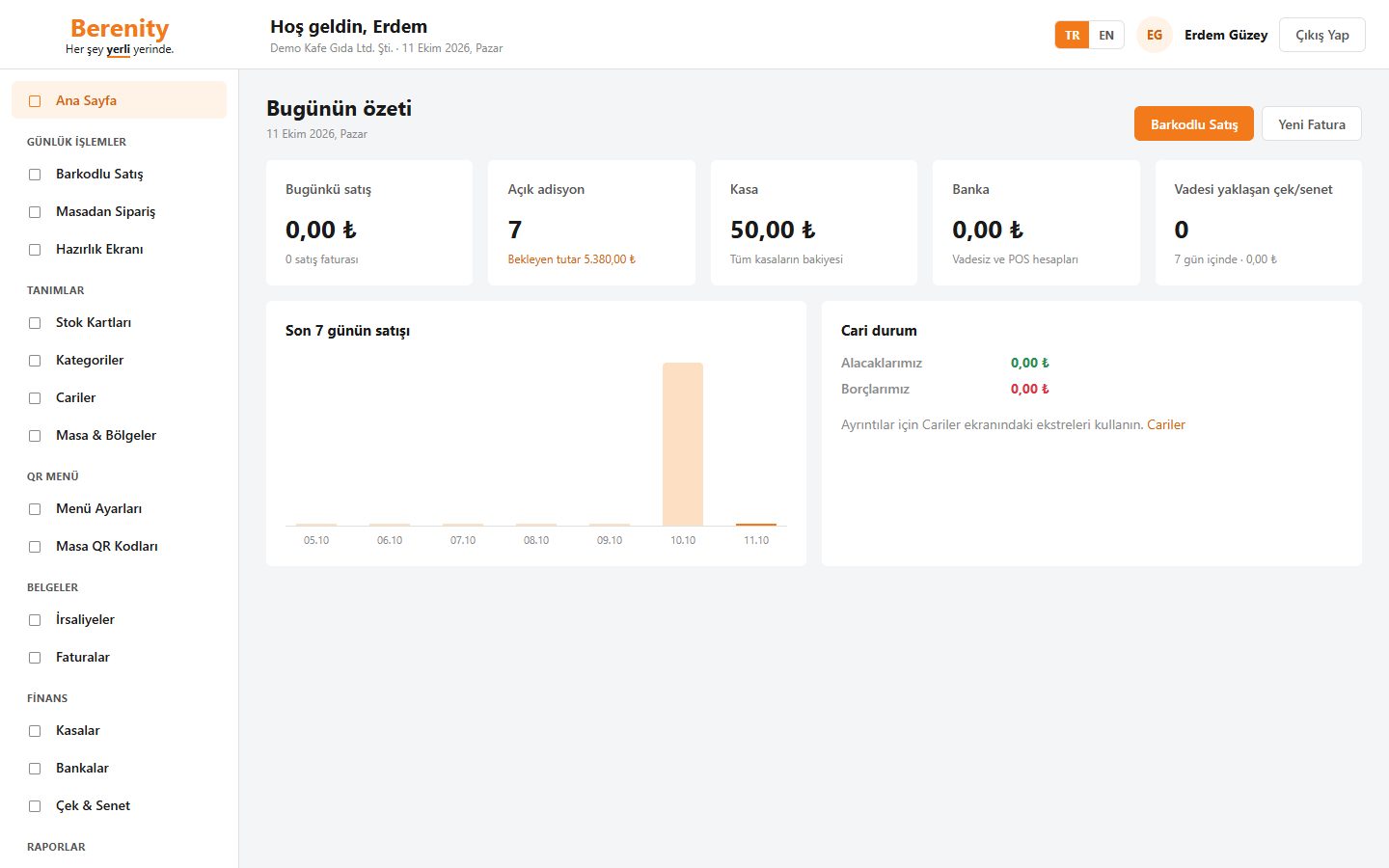Click the green Alacaklarımız amount
This screenshot has height=868, width=1389.
click(1030, 363)
